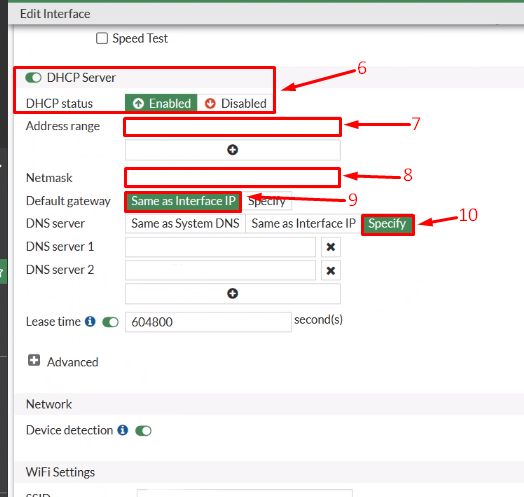This screenshot has width=524, height=497.
Task: Toggle the DHCP Server switch
Action: (33, 78)
